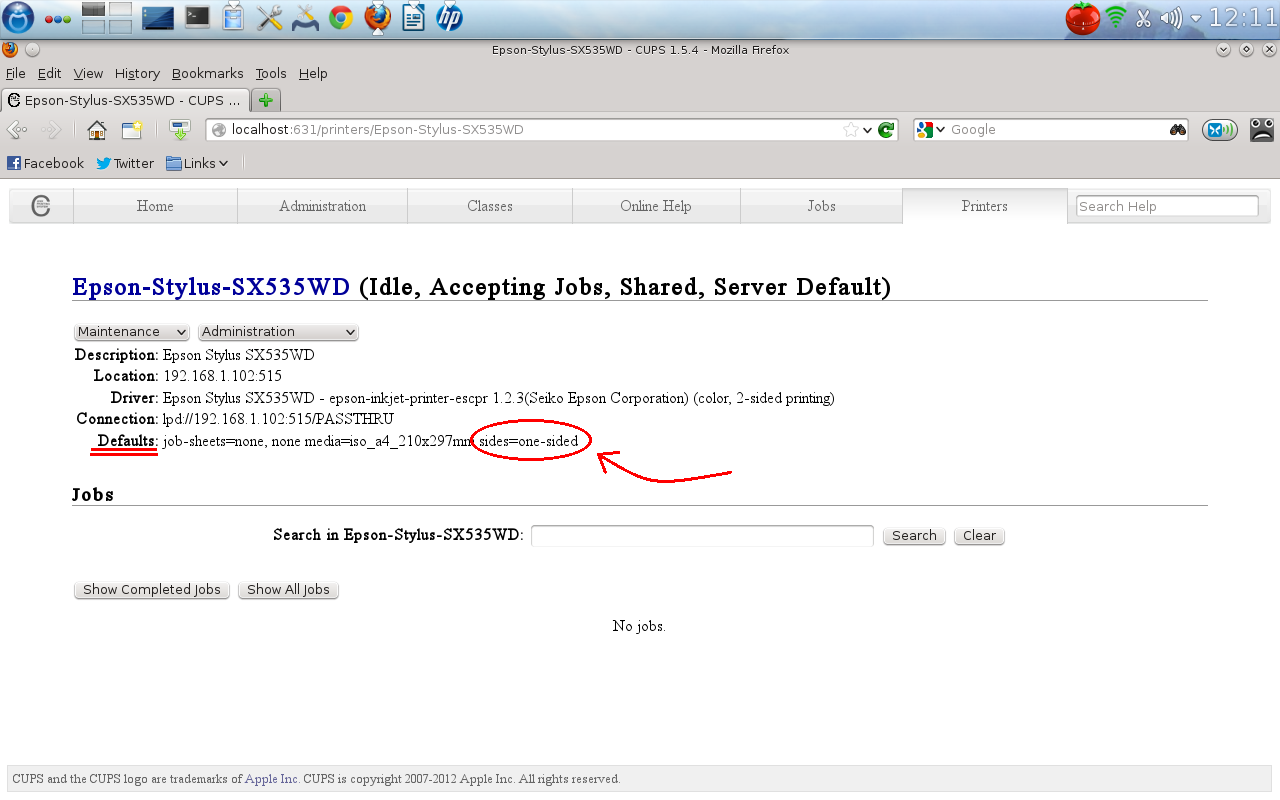
Task: Click the Search Help input field
Action: click(1167, 206)
